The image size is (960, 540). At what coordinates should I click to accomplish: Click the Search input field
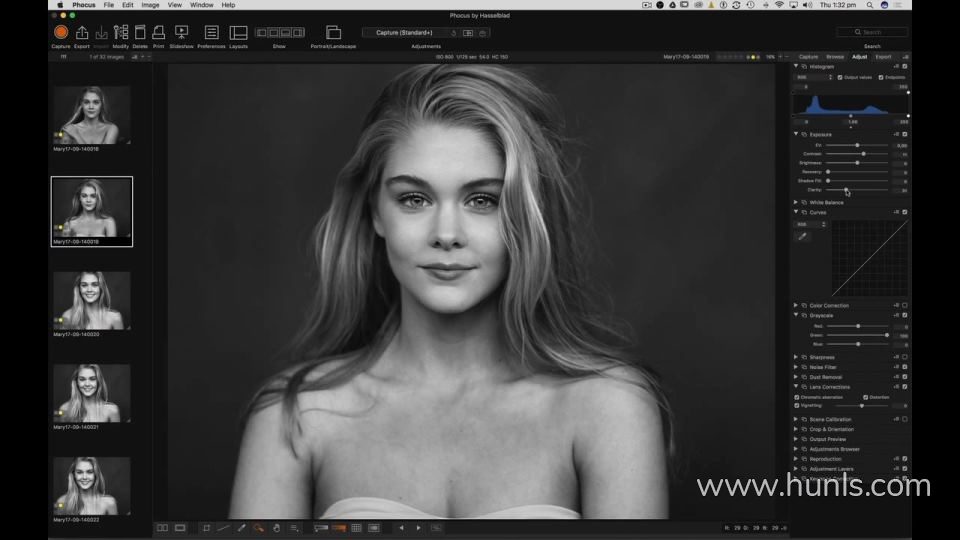872,32
